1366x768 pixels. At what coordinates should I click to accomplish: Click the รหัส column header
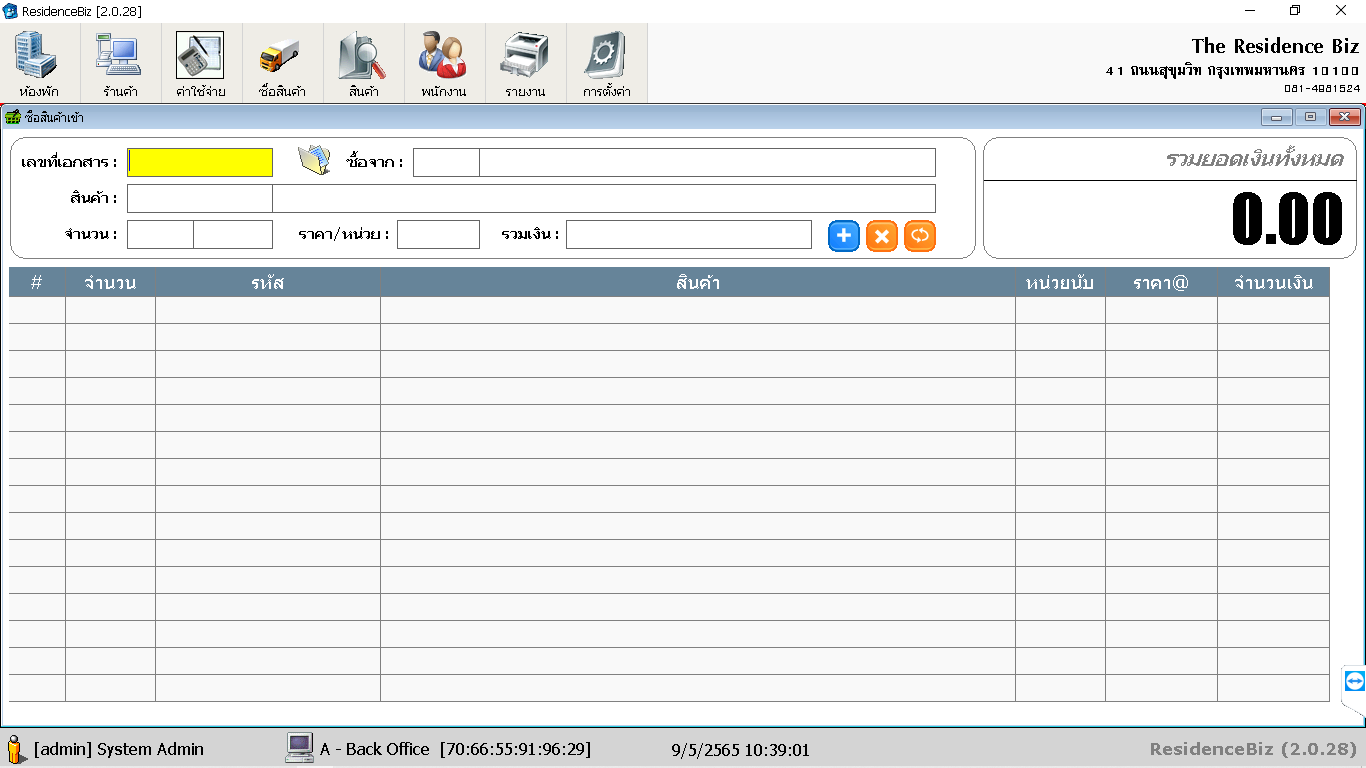pyautogui.click(x=268, y=283)
